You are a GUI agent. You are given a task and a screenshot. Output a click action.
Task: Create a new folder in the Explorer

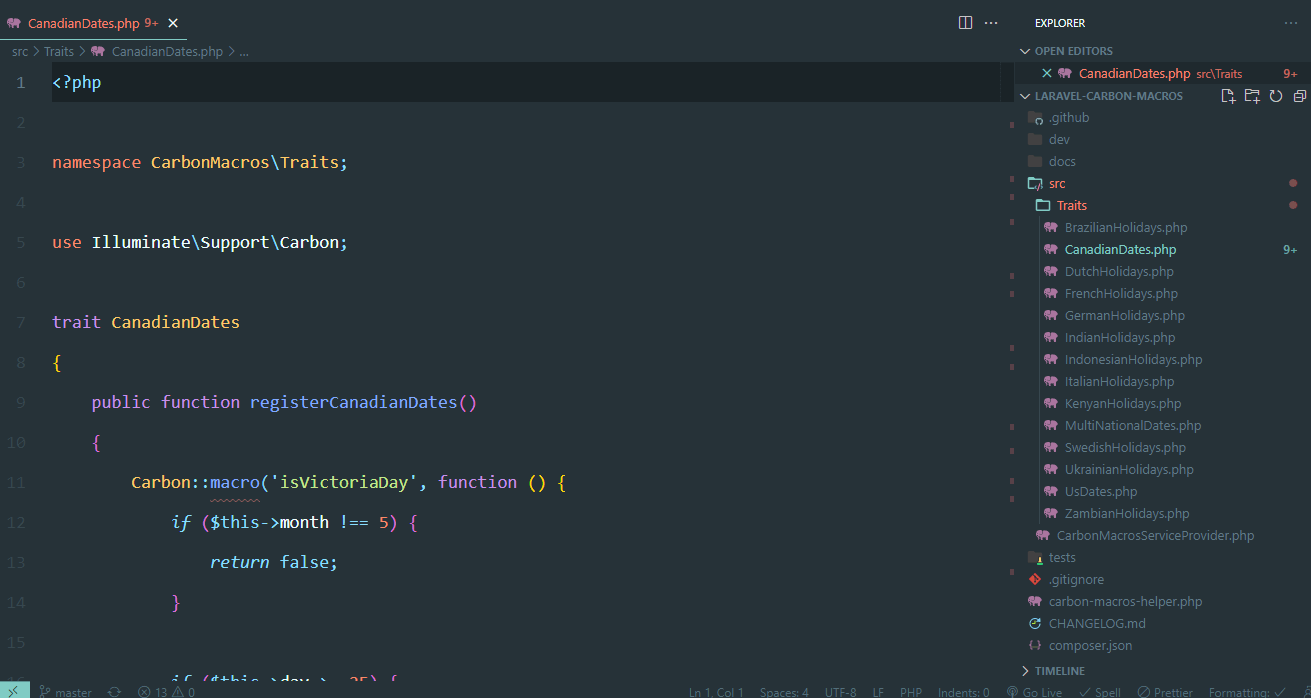(x=1251, y=95)
